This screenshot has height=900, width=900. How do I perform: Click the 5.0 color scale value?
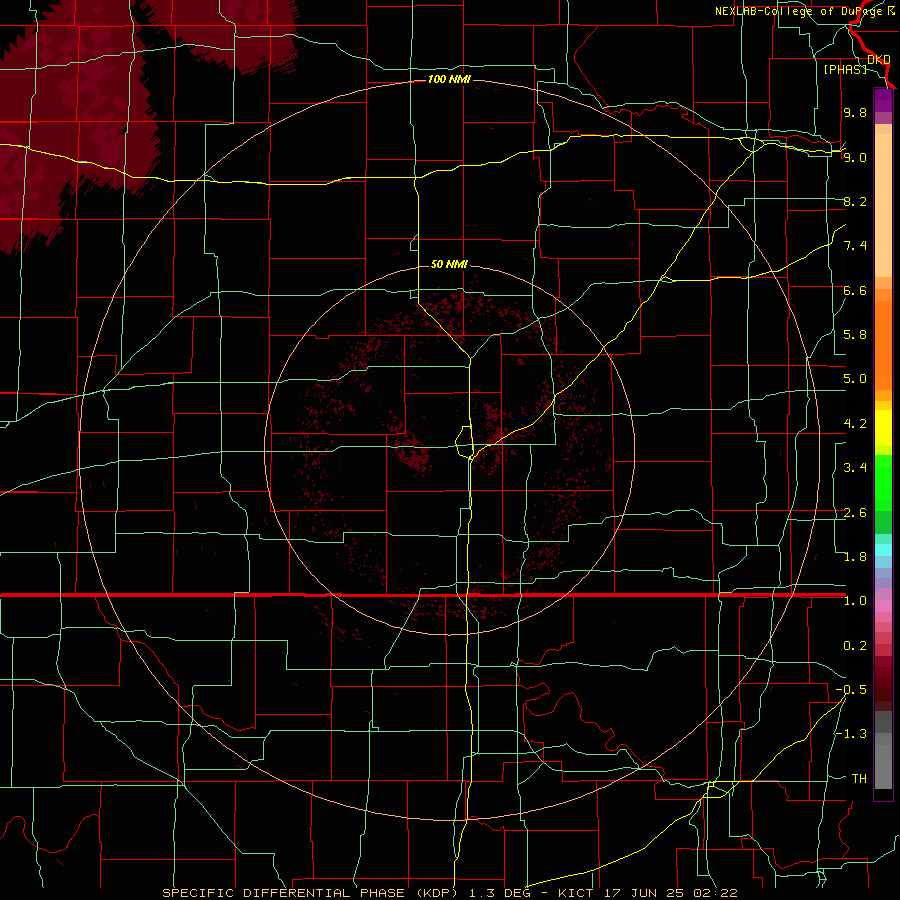(855, 379)
